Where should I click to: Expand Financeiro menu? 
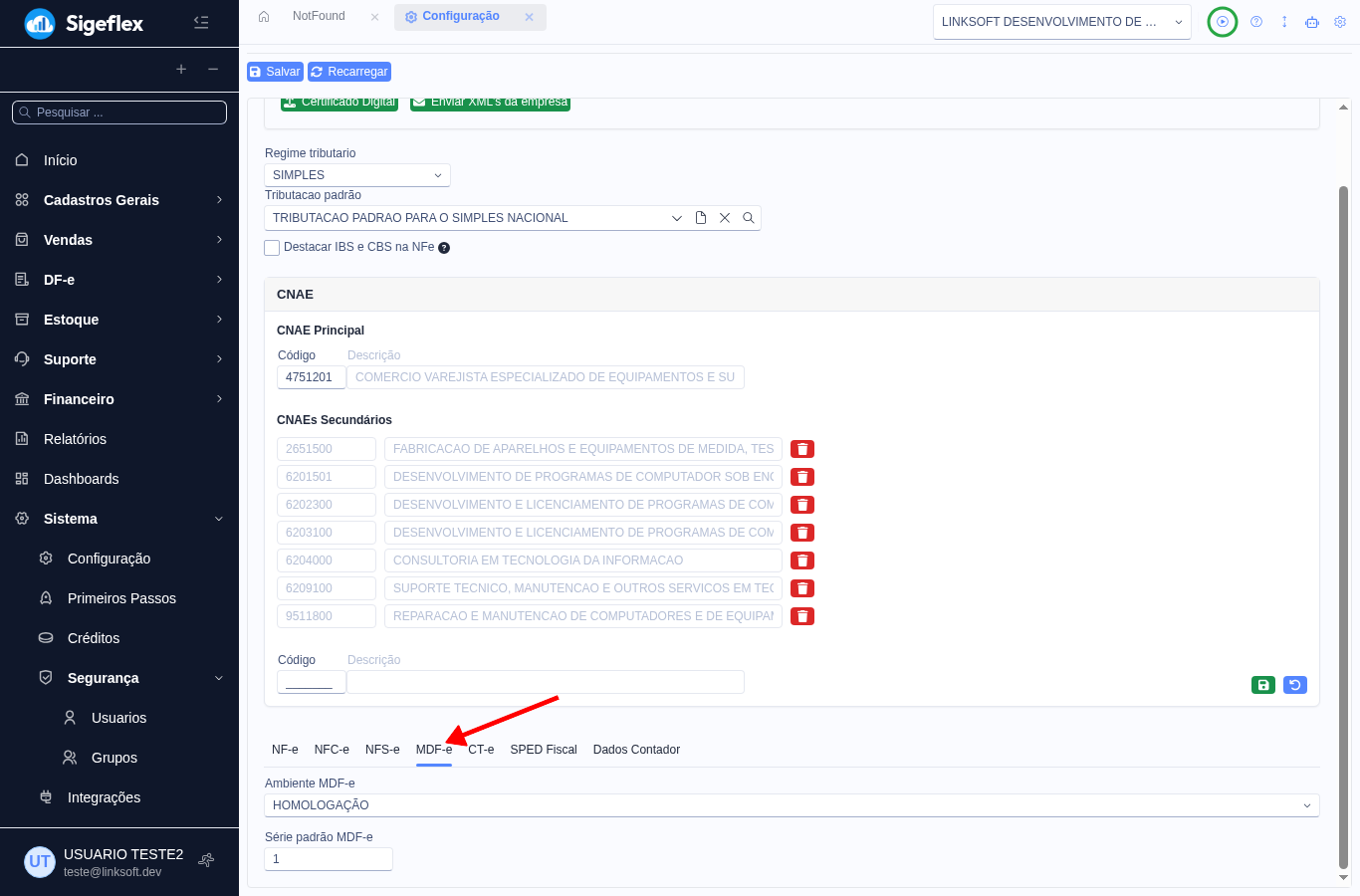tap(119, 399)
